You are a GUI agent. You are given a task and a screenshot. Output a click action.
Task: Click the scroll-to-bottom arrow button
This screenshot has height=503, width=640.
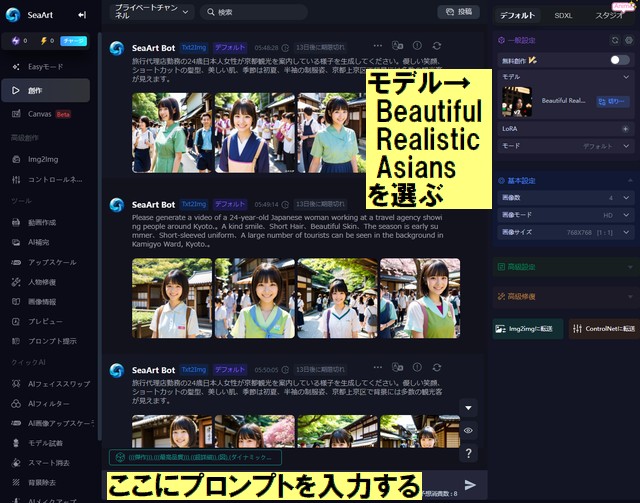point(469,408)
